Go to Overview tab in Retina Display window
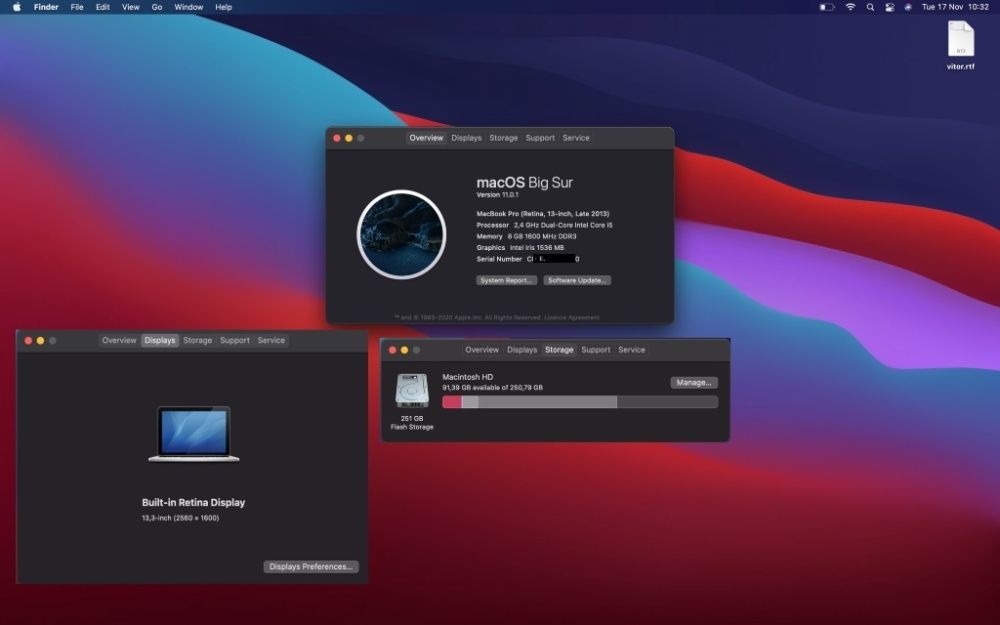 (x=119, y=341)
